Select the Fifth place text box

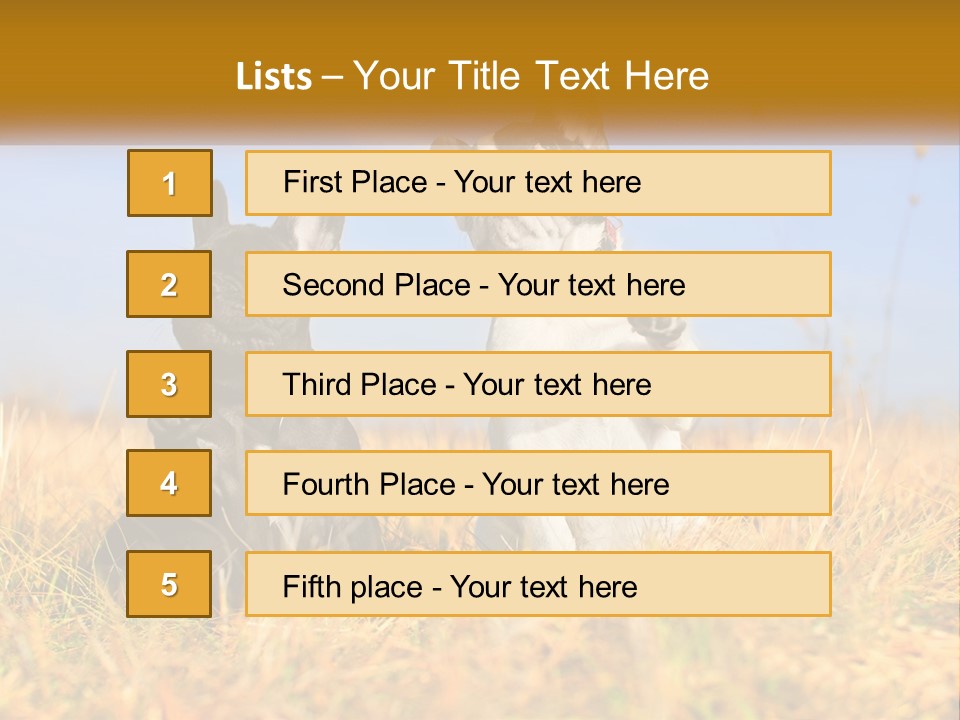tap(538, 584)
